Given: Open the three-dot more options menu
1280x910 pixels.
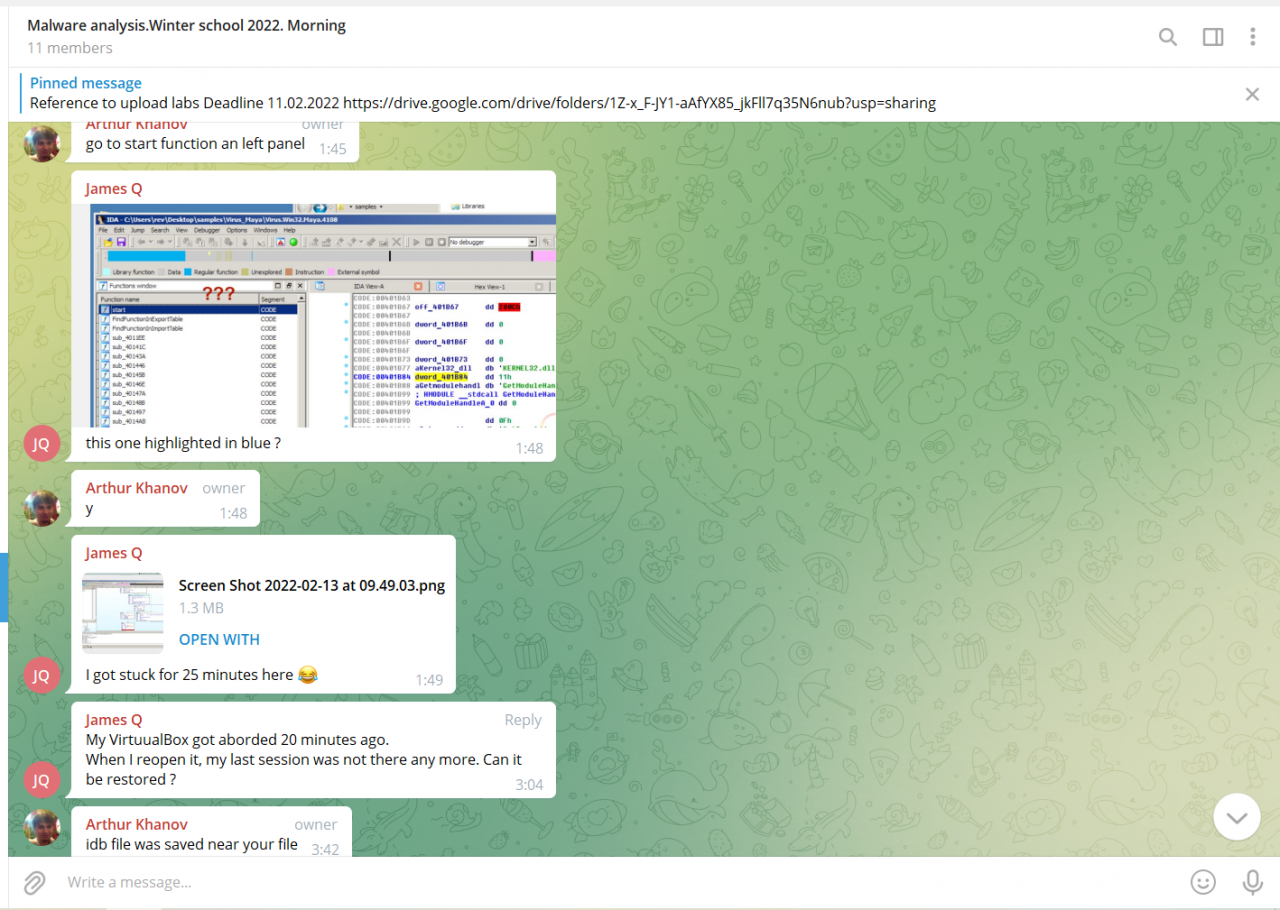Looking at the screenshot, I should (1252, 37).
